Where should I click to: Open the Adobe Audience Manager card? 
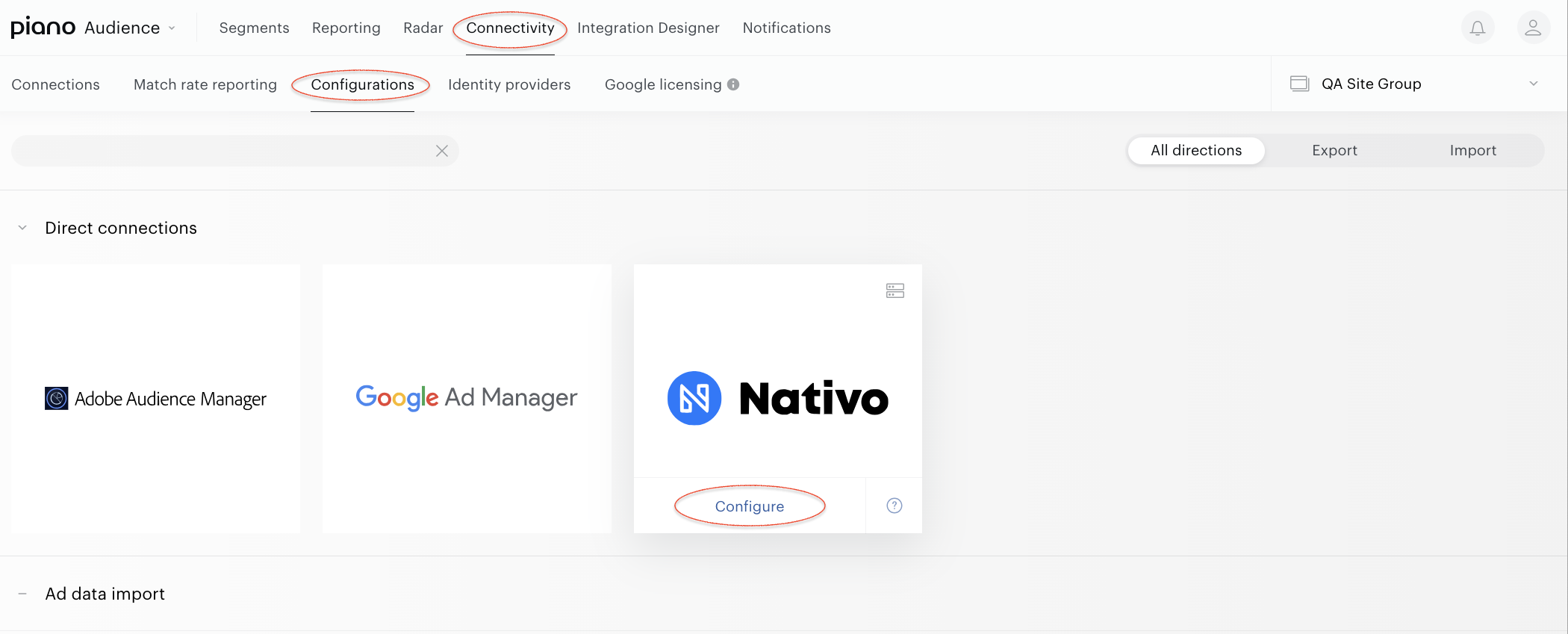click(x=155, y=398)
